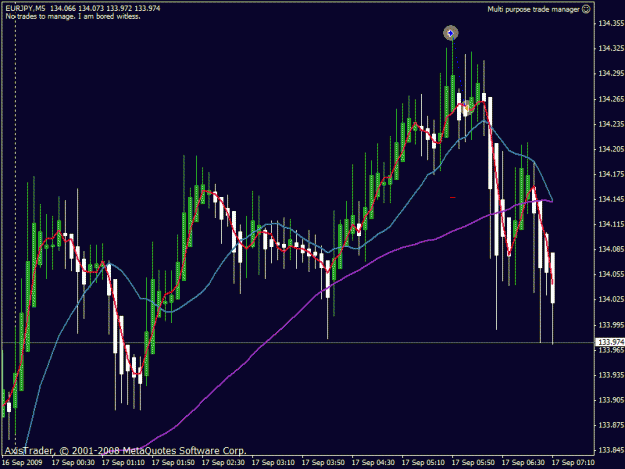This screenshot has width=625, height=469.
Task: Click the 134.205 price scale label
Action: point(611,149)
